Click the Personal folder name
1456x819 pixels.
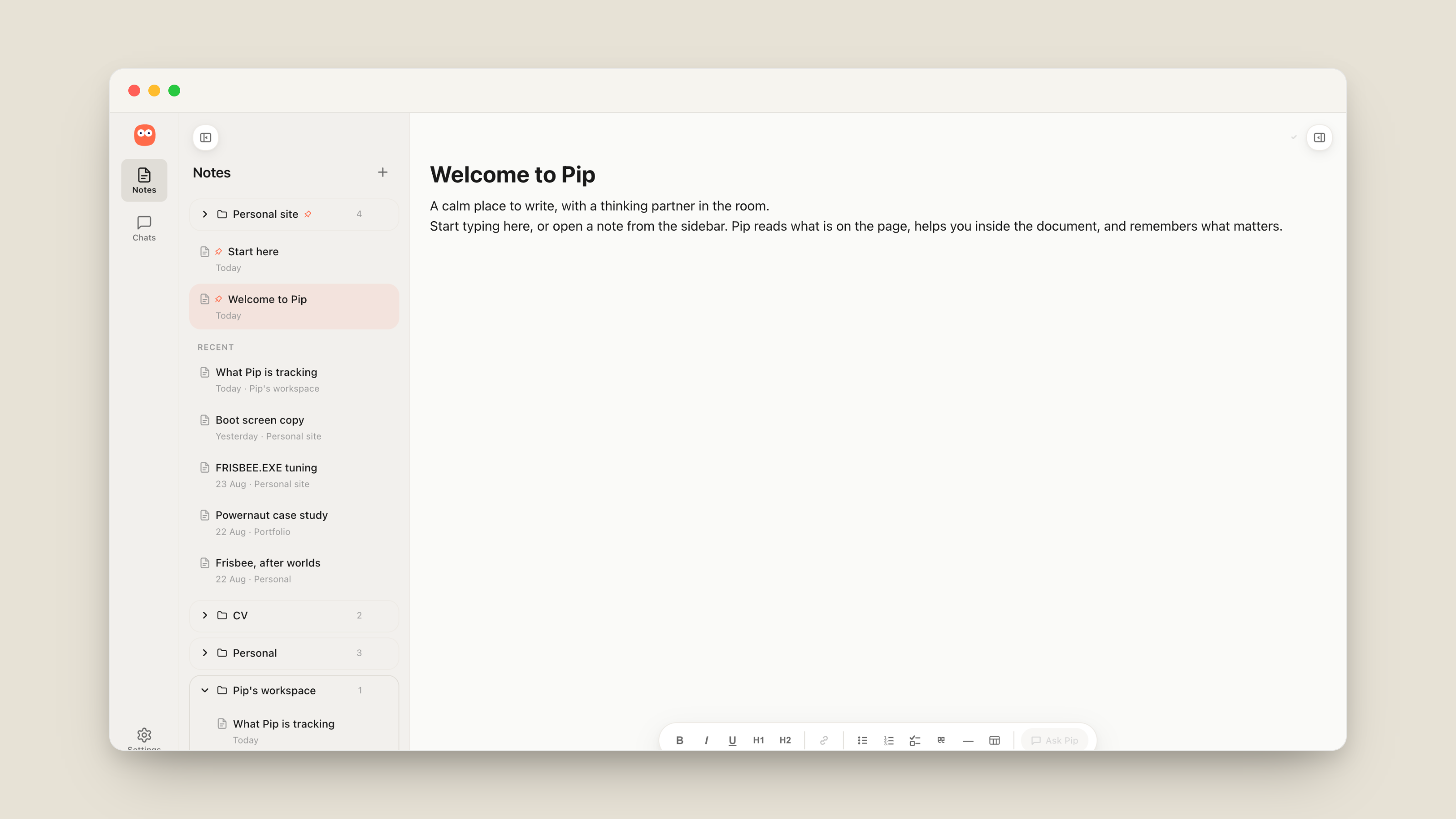pyautogui.click(x=255, y=653)
